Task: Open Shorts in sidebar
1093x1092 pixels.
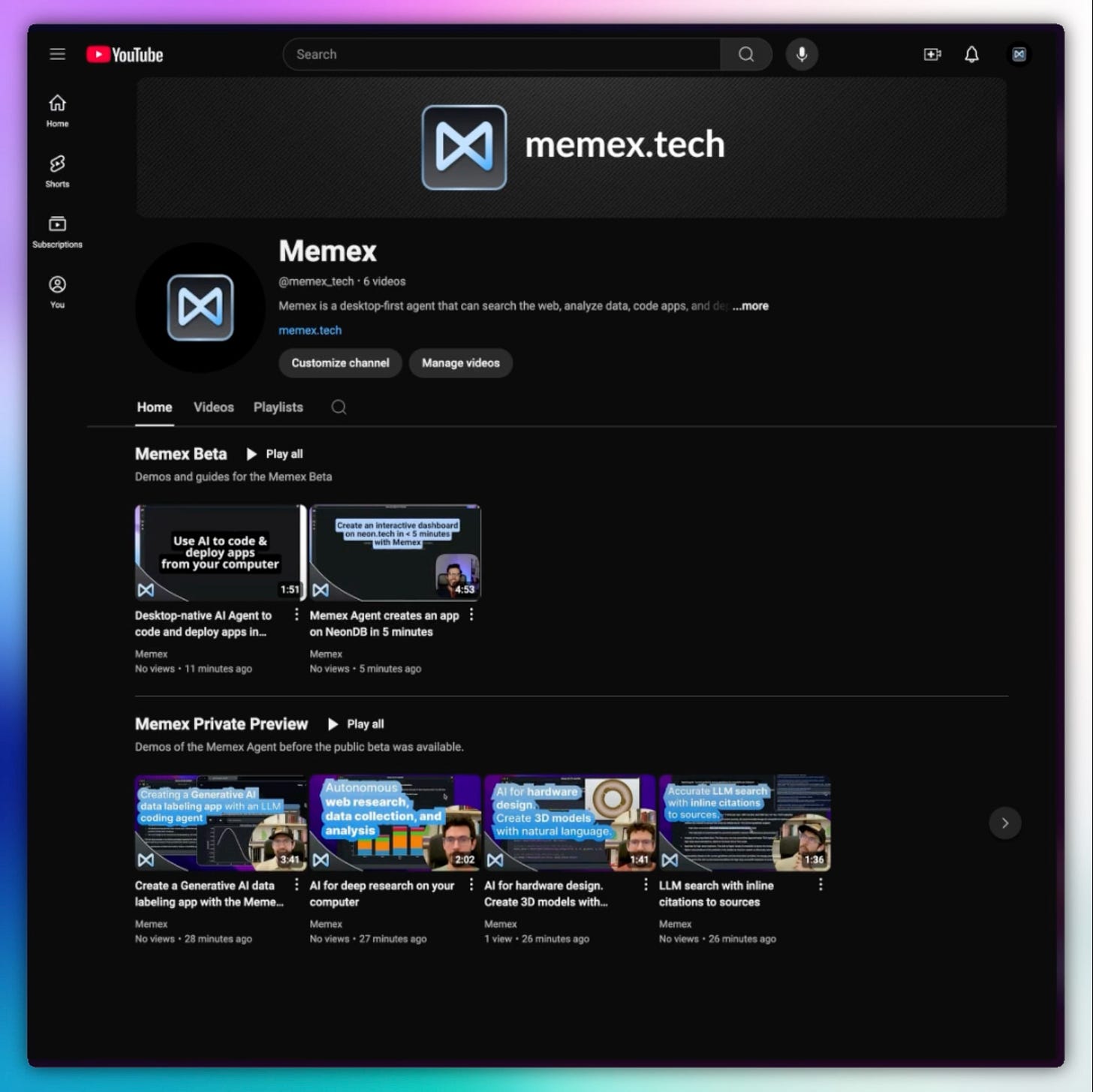Action: (57, 171)
